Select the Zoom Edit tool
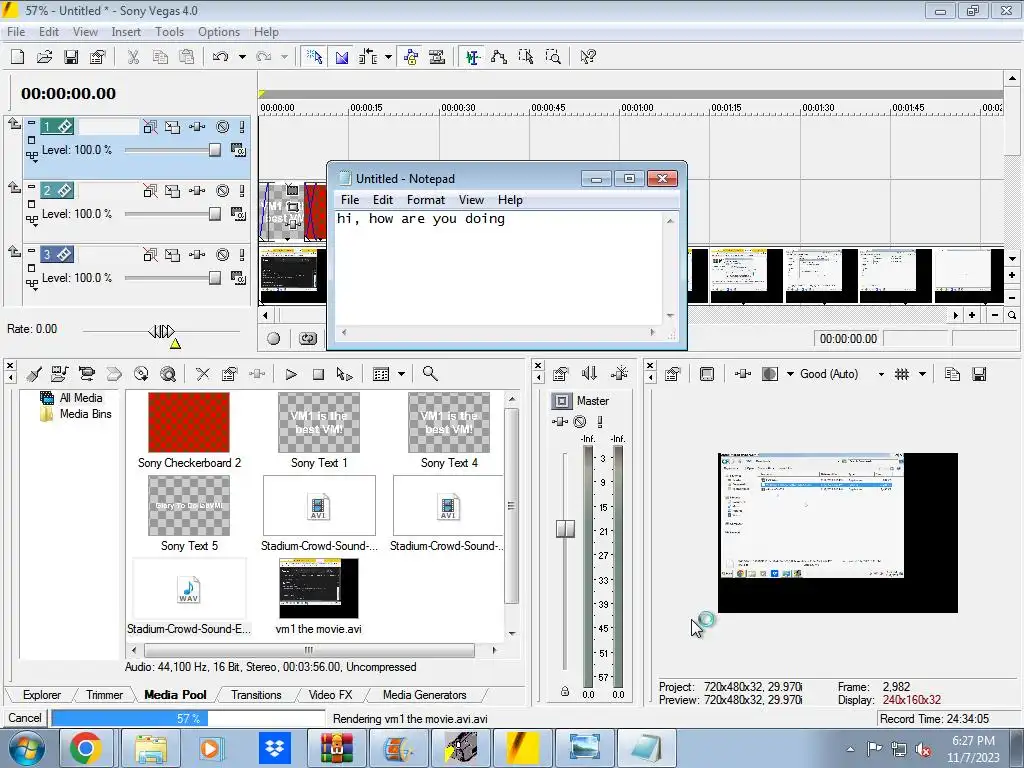The height and width of the screenshot is (768, 1024). tap(552, 57)
